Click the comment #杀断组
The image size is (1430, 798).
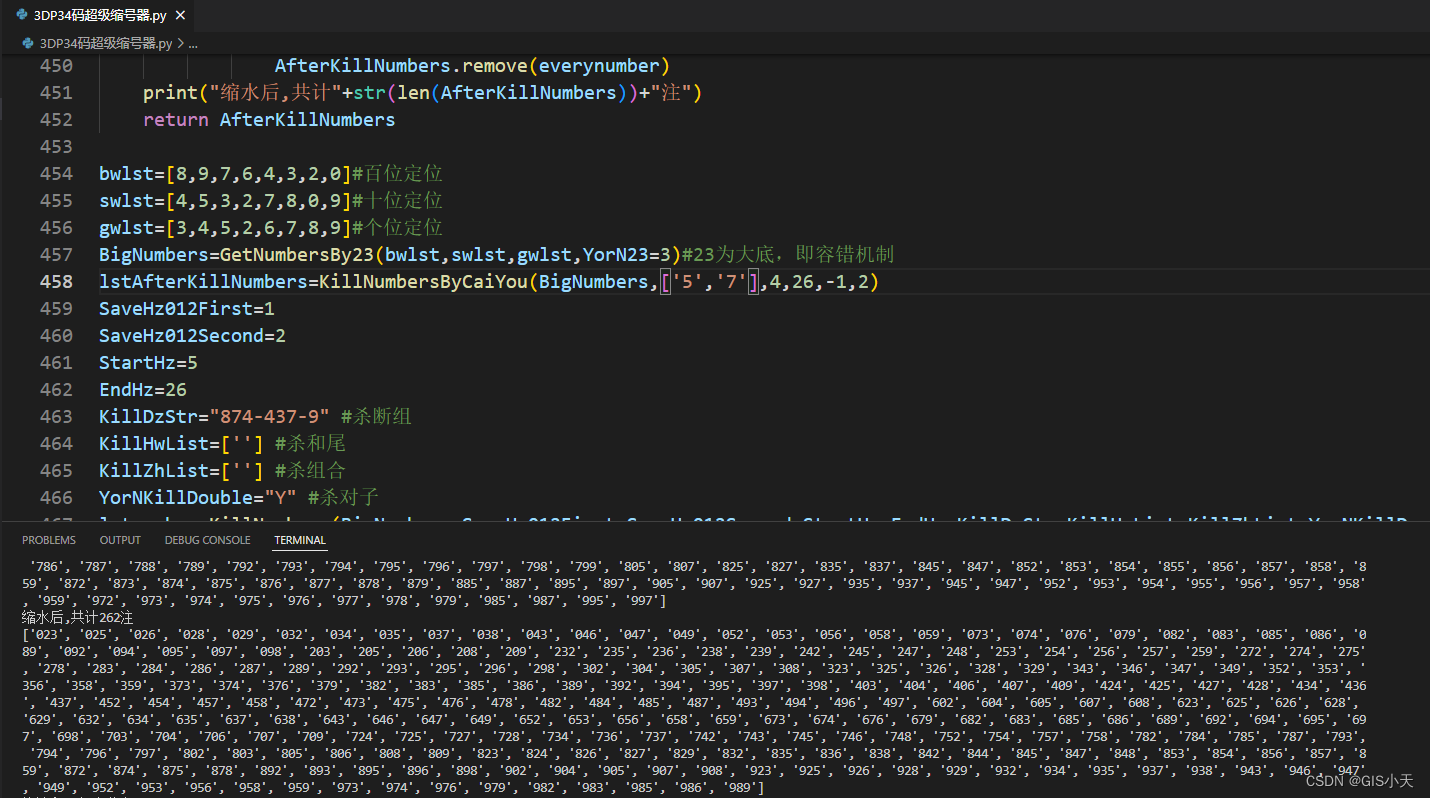[x=376, y=417]
